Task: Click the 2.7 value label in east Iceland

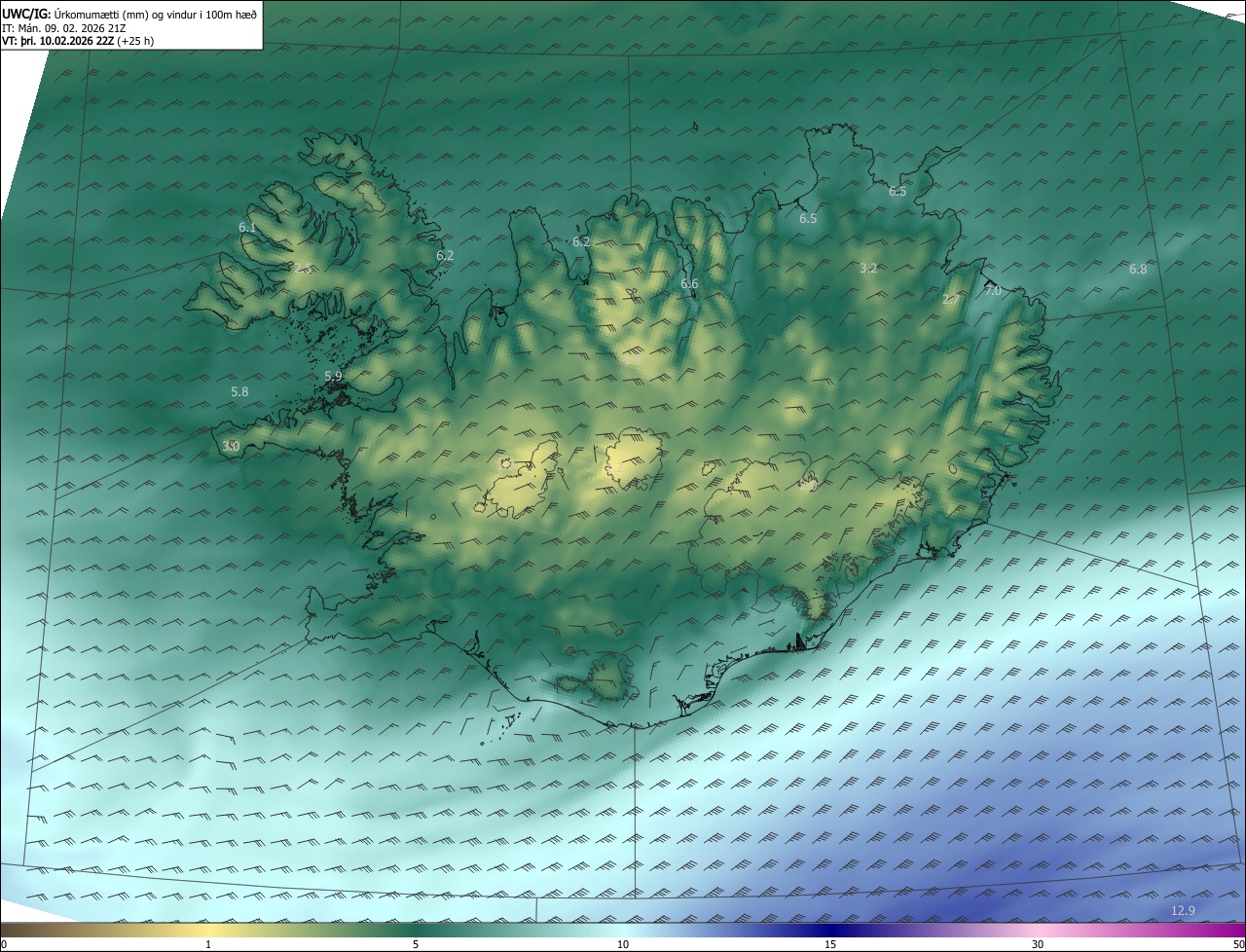Action: pos(950,300)
